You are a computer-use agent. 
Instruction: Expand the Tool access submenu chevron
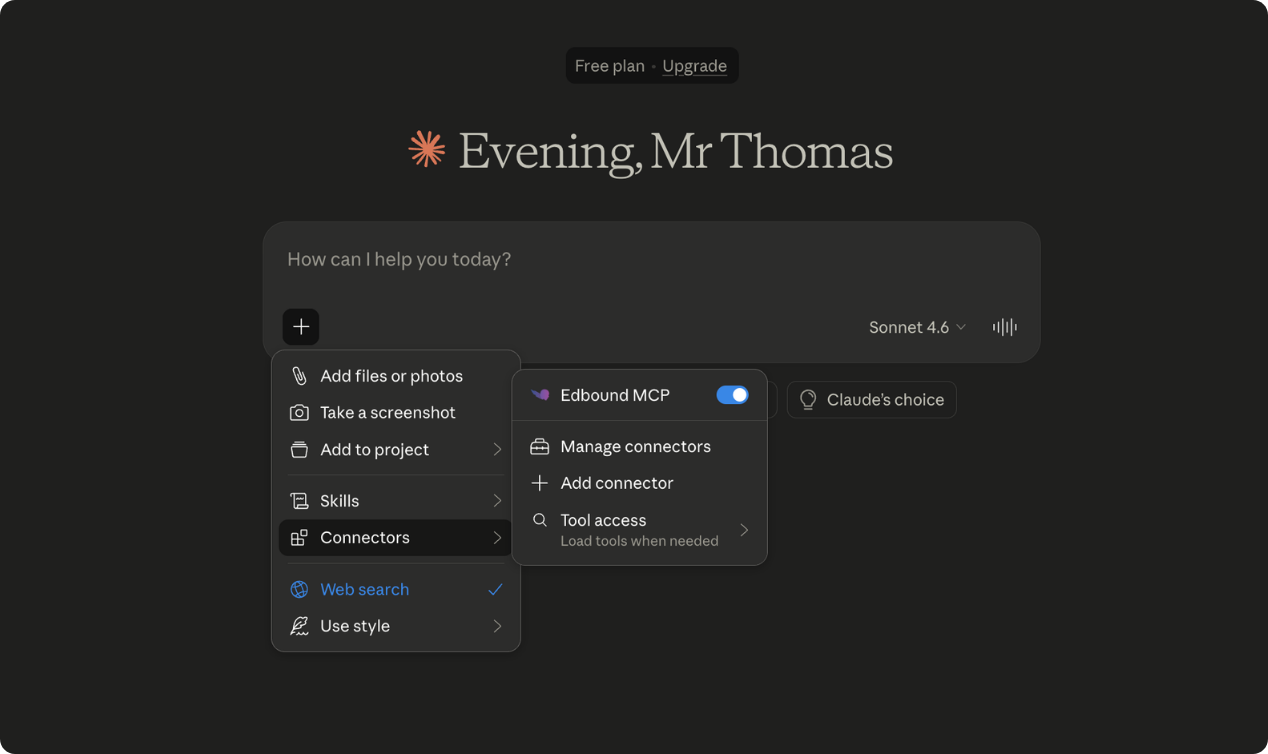coord(744,530)
